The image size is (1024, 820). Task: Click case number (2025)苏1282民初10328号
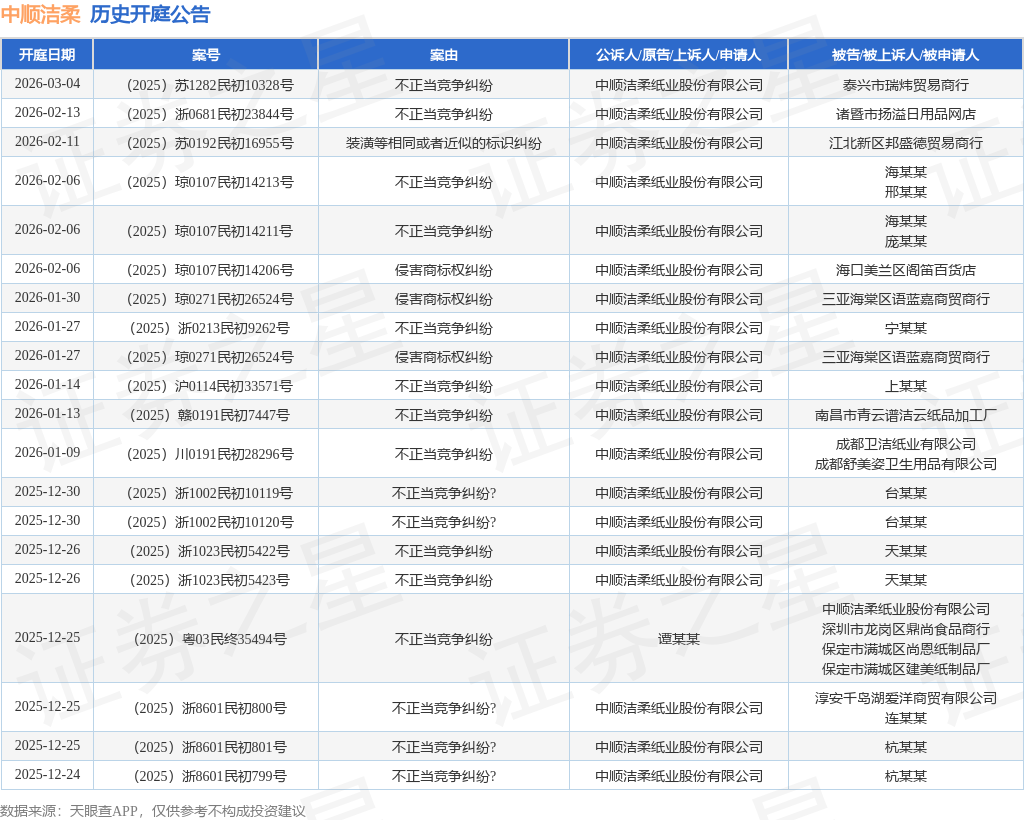tap(210, 86)
